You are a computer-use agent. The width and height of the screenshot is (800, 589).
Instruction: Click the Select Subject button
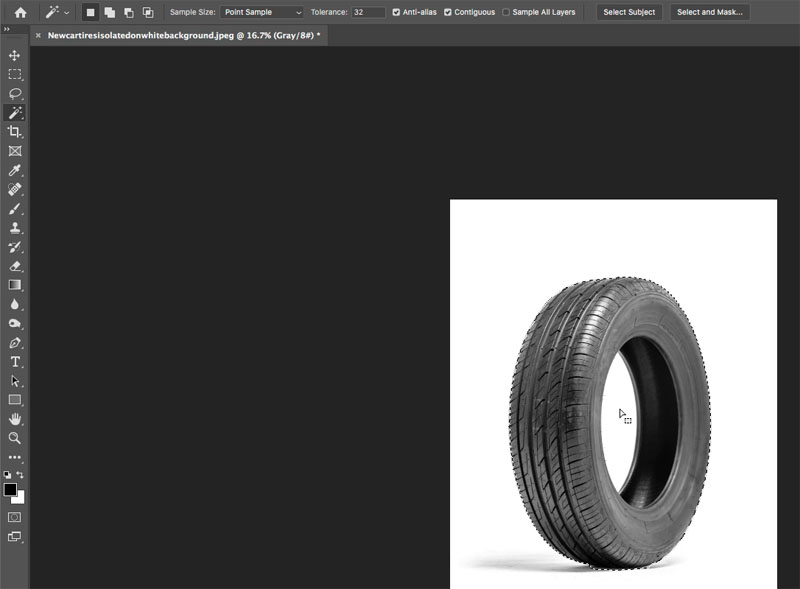point(629,12)
